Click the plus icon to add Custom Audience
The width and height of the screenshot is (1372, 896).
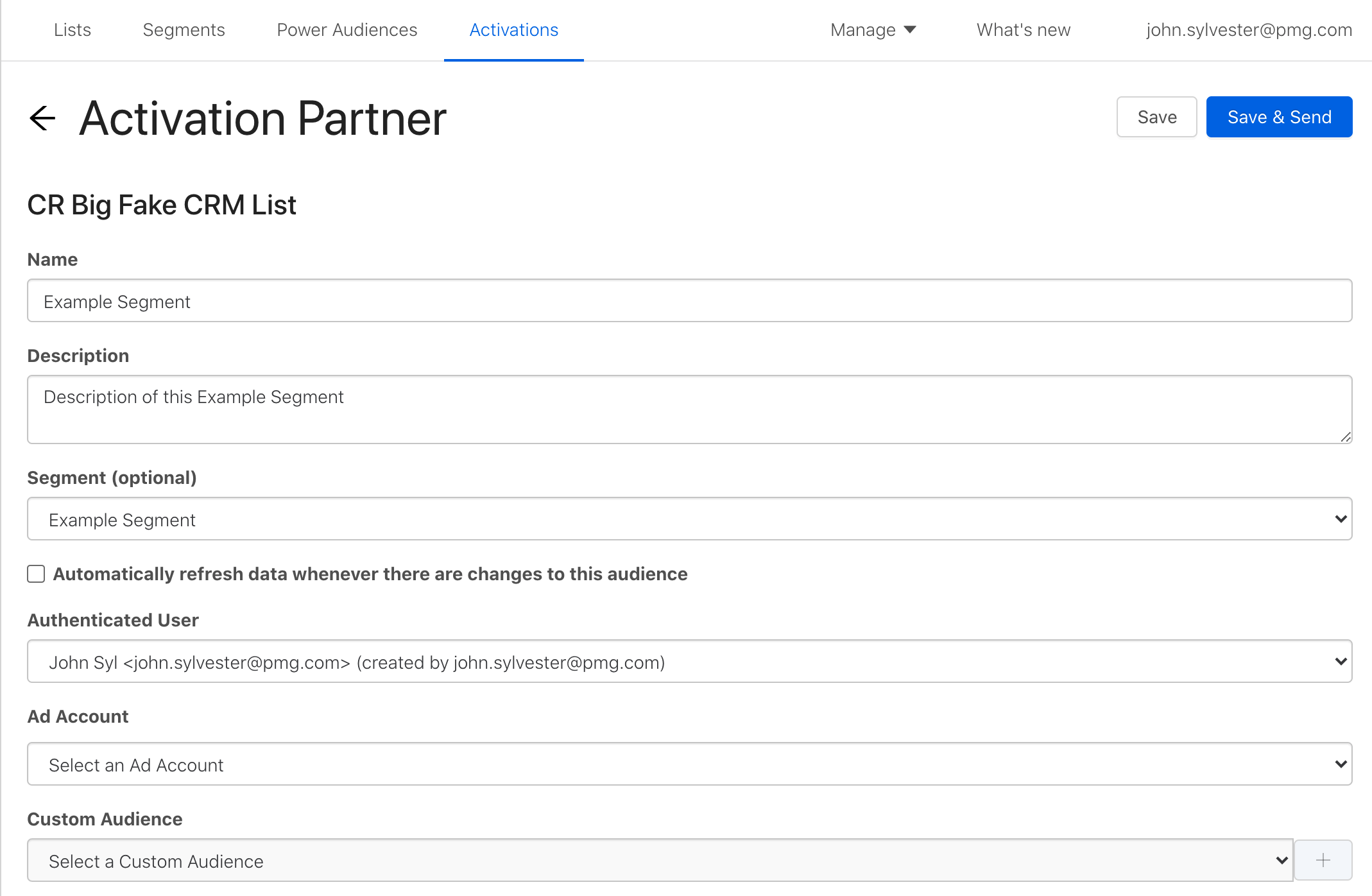coord(1323,860)
